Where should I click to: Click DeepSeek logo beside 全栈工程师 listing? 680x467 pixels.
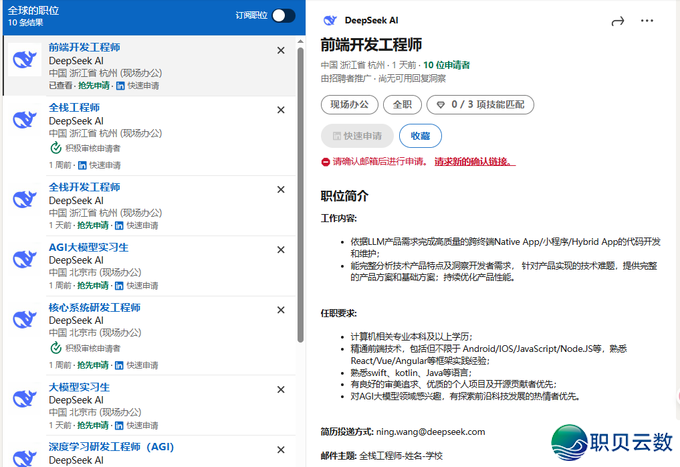[x=25, y=120]
